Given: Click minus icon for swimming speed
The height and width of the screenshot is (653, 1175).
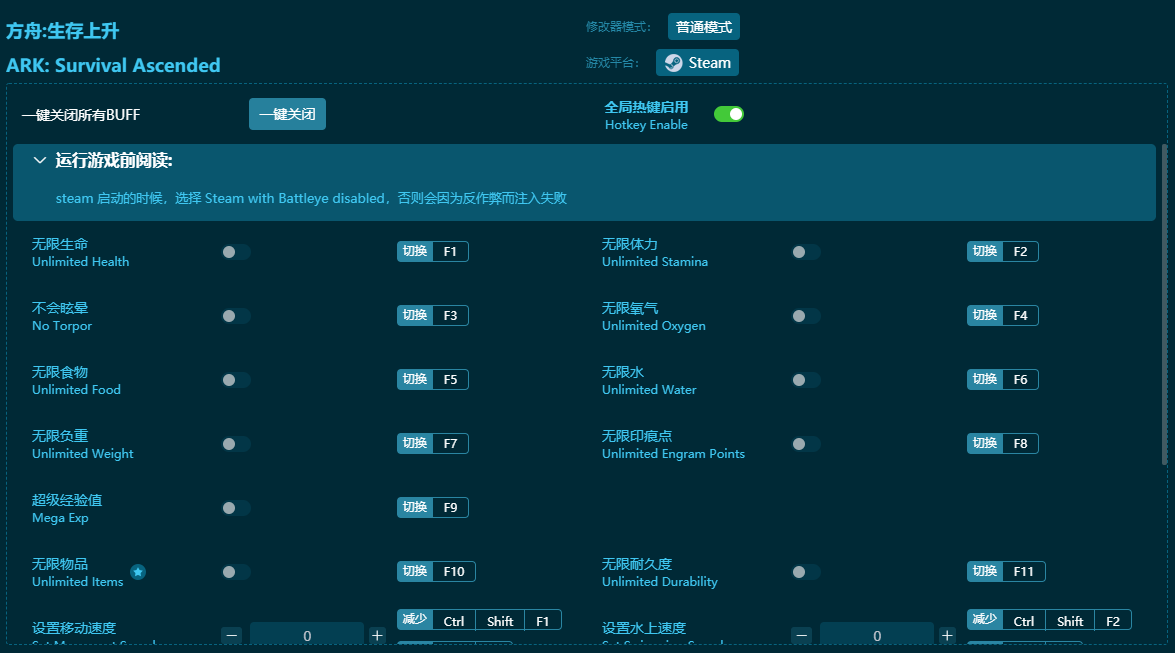Looking at the screenshot, I should (801, 635).
